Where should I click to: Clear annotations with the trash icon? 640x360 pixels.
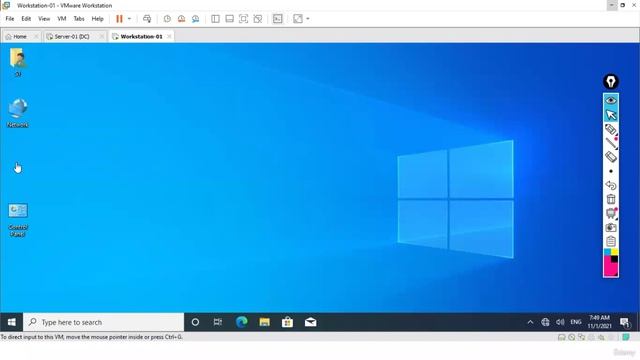coord(611,199)
